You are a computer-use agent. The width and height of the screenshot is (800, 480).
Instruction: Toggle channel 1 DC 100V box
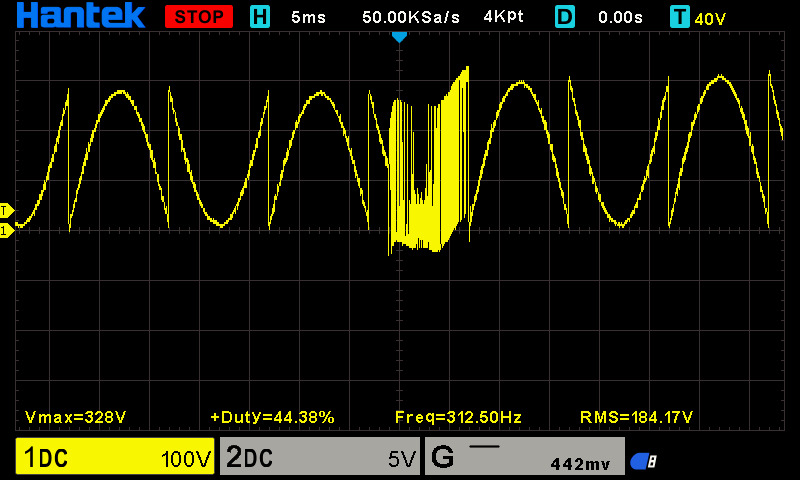click(x=115, y=458)
